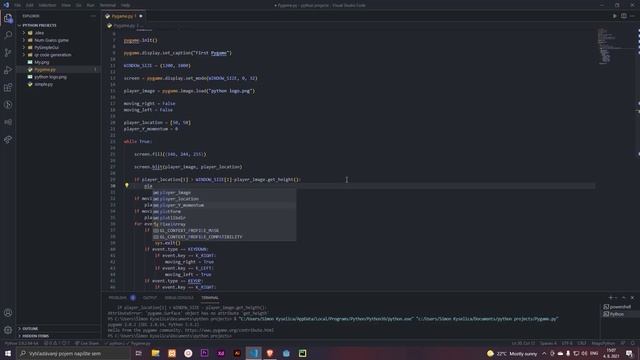Open the Selection menu

pos(47,5)
